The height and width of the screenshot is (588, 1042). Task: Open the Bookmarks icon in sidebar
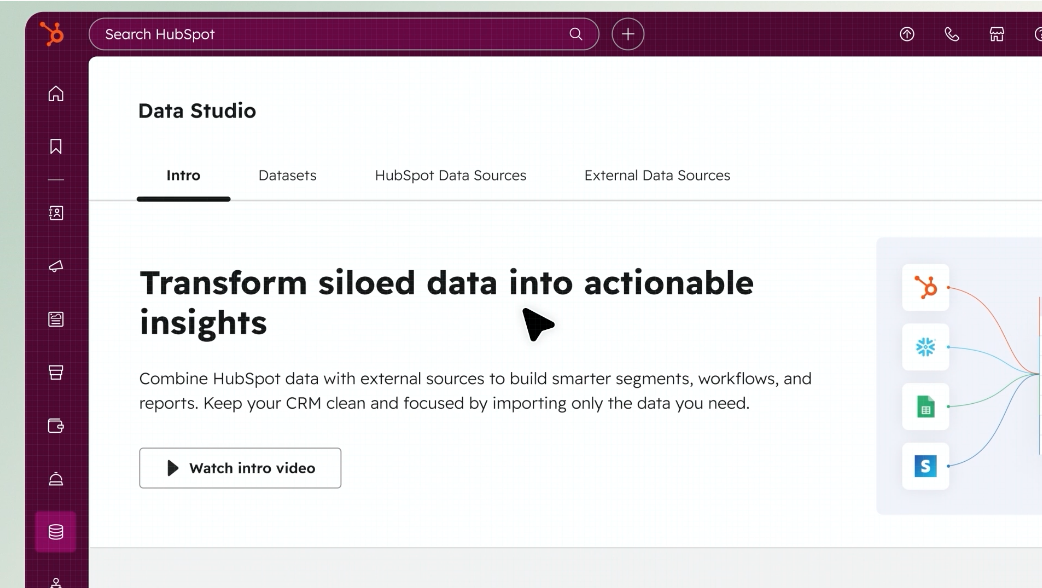point(56,147)
